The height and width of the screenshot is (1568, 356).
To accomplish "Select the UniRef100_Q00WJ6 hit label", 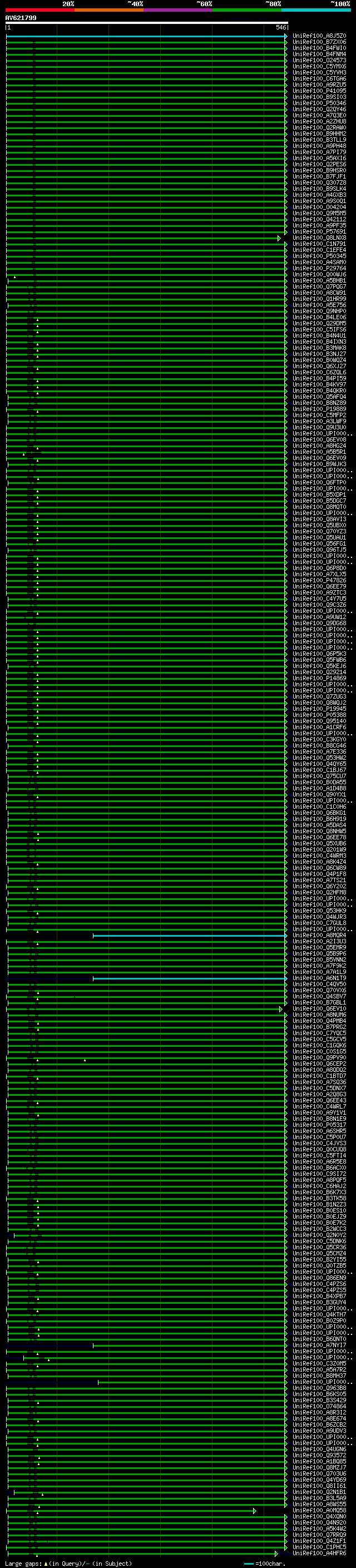I will (x=319, y=275).
